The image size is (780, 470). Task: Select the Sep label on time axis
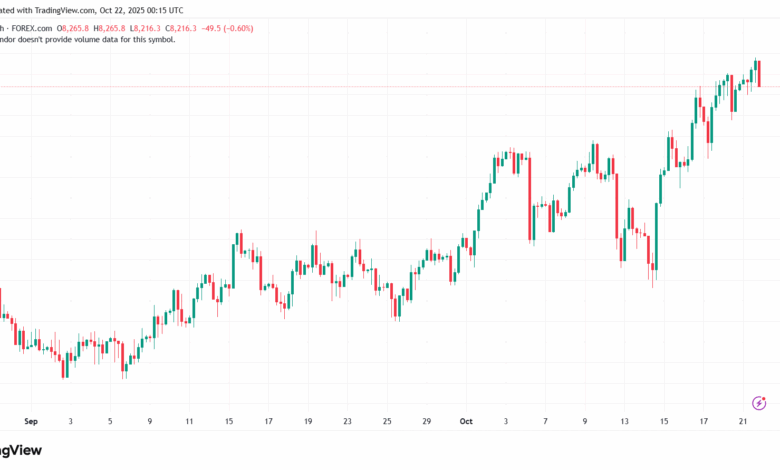click(31, 421)
